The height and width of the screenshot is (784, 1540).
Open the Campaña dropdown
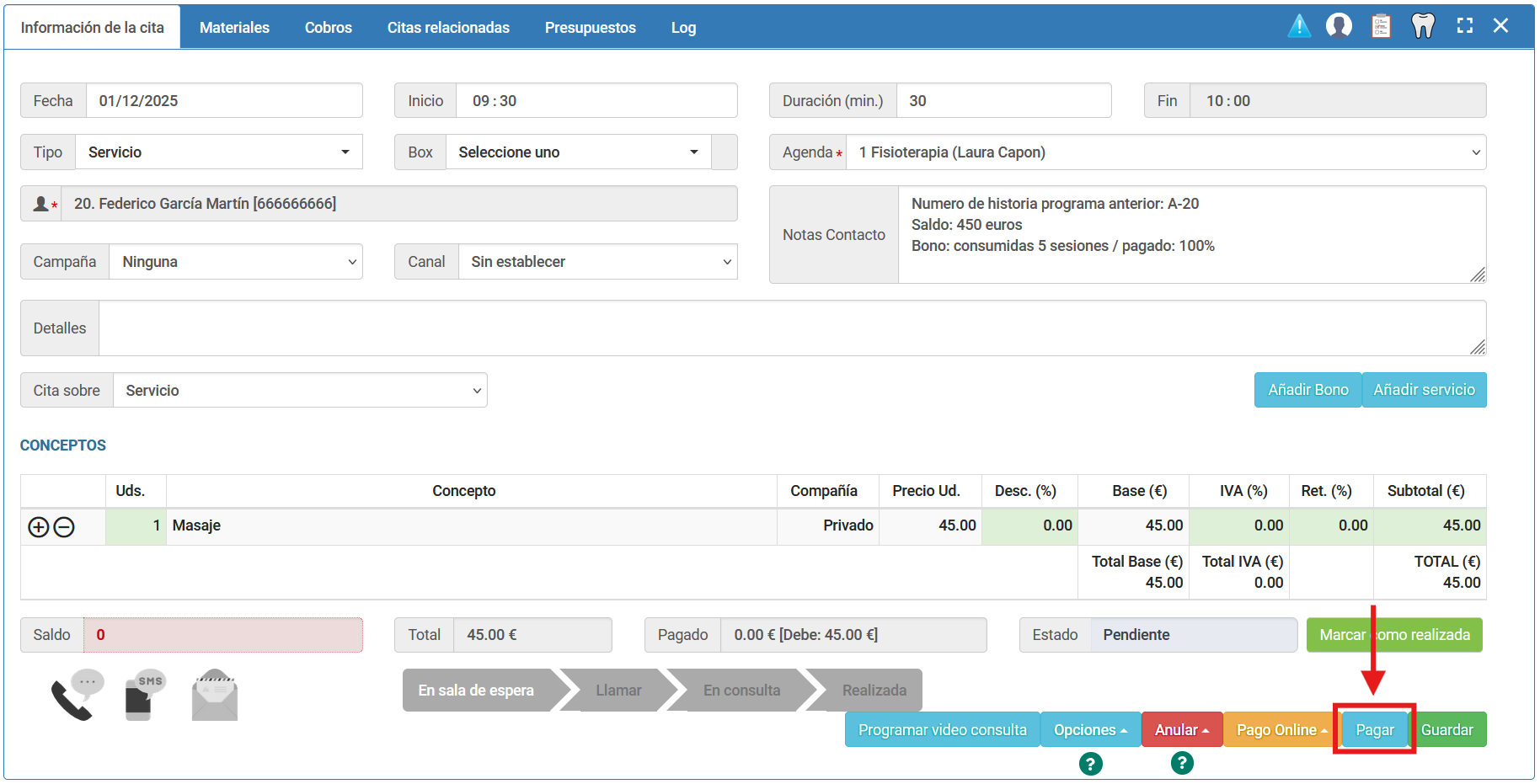click(235, 262)
